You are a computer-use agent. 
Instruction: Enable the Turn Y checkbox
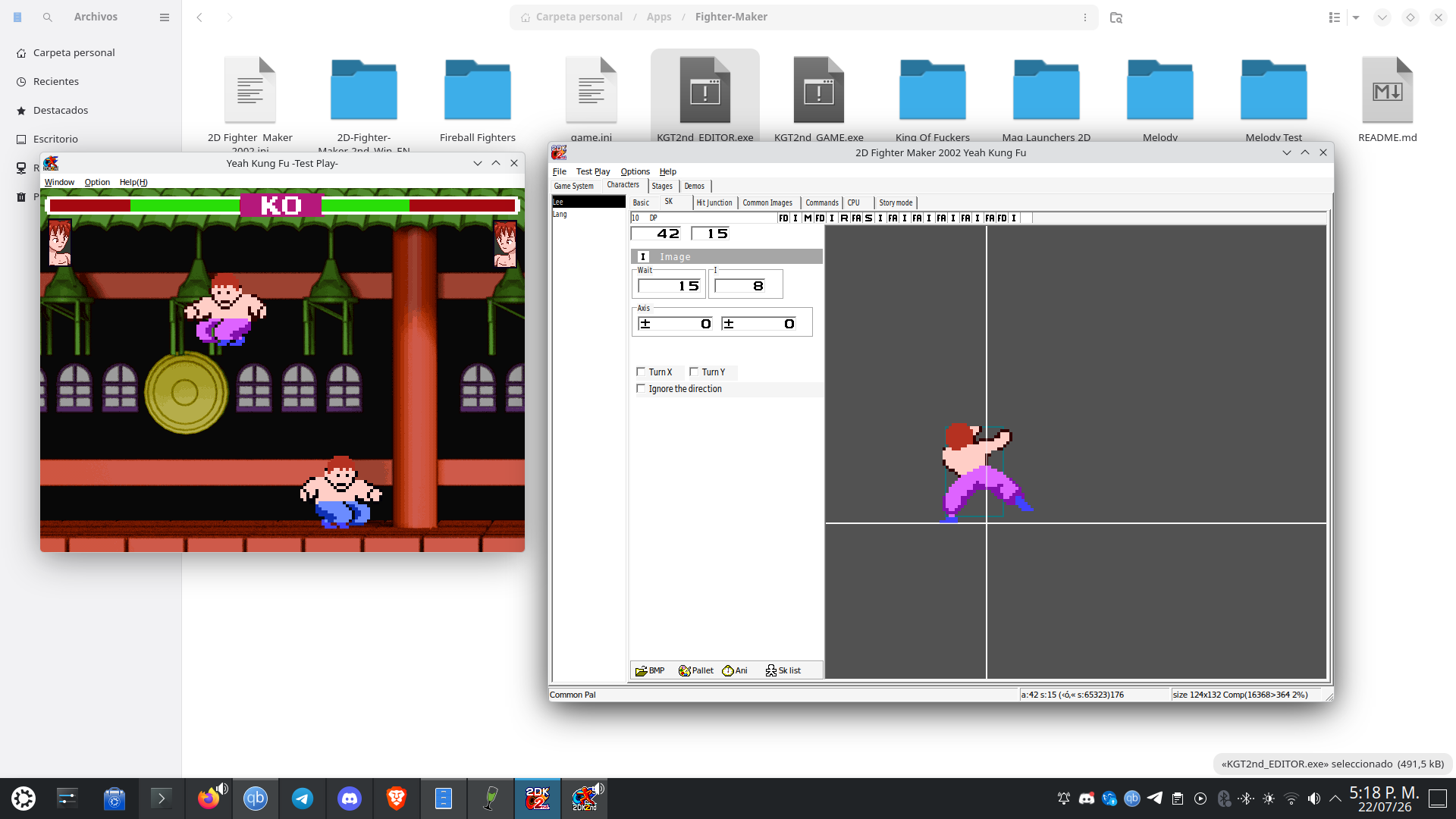click(x=694, y=372)
